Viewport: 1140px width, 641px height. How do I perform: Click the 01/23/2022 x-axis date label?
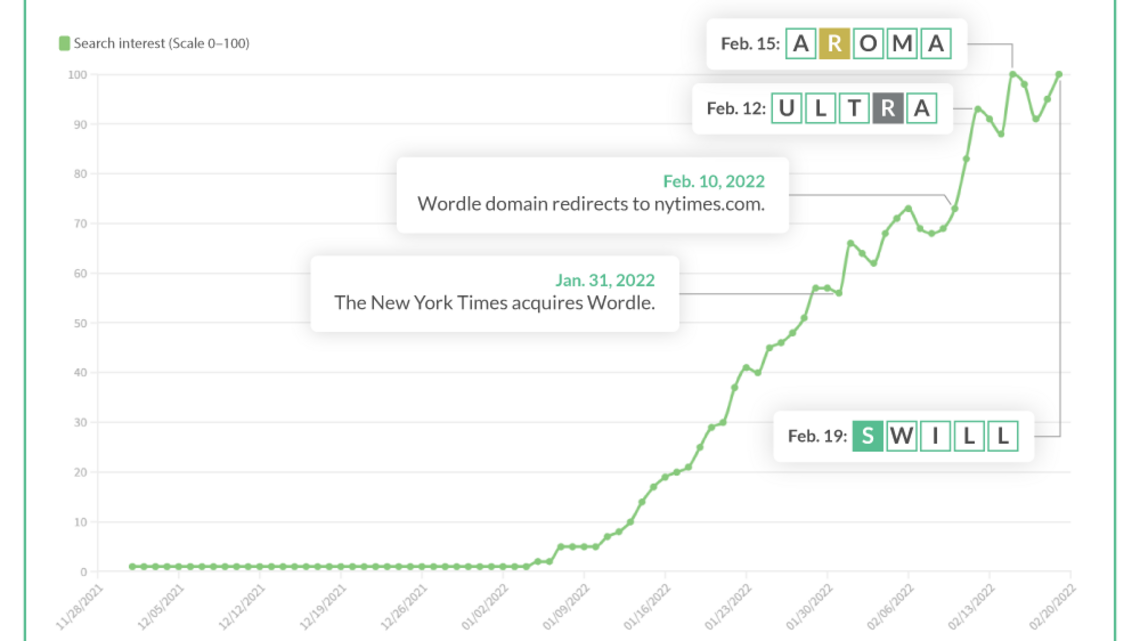(x=728, y=607)
